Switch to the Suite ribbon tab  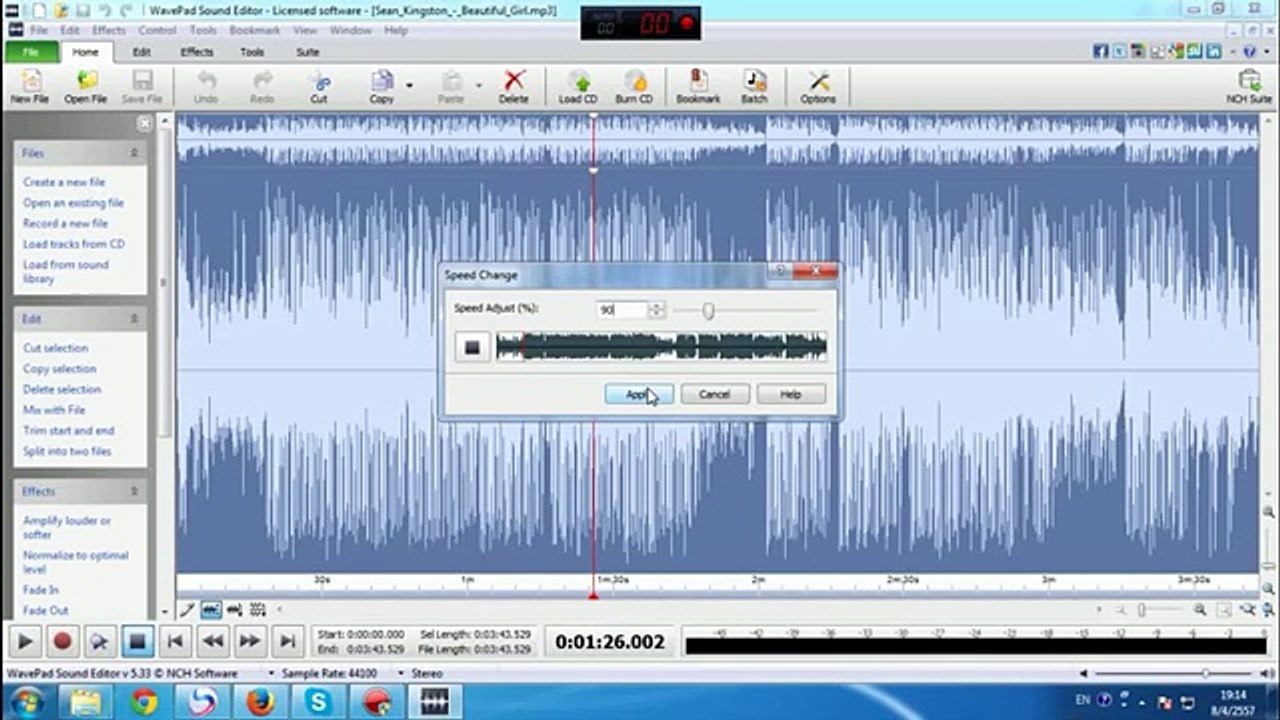307,52
